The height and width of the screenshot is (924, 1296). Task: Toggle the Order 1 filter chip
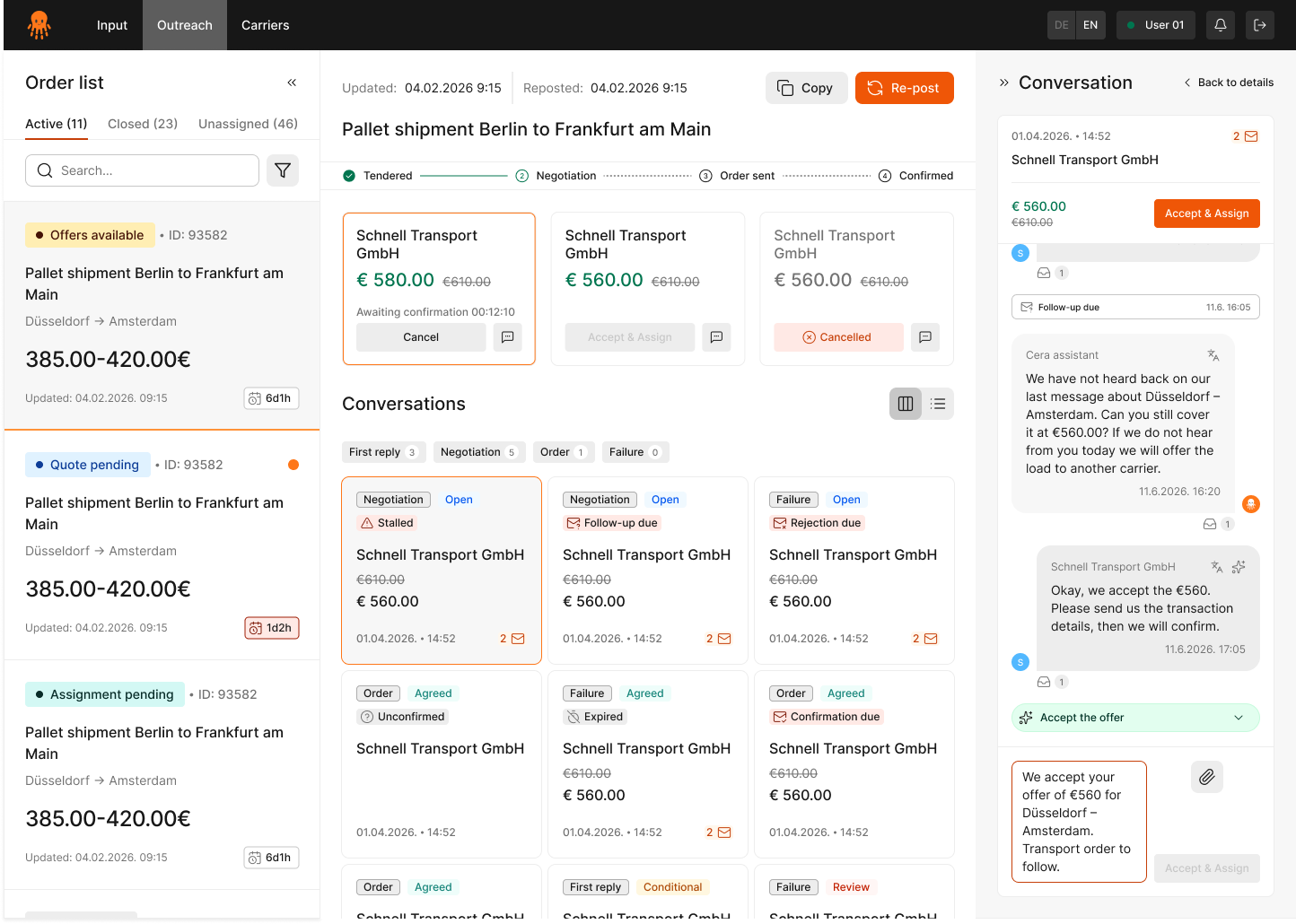pos(564,452)
